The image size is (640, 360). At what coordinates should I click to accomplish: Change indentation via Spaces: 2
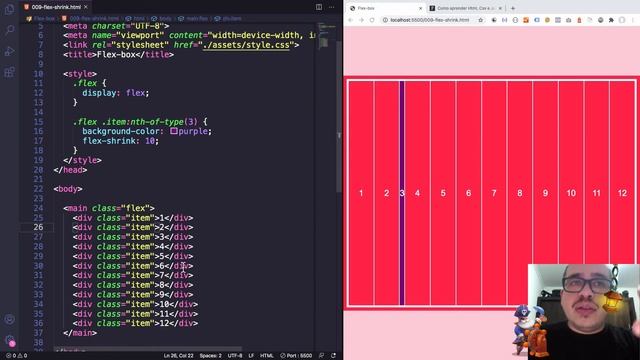(x=210, y=356)
